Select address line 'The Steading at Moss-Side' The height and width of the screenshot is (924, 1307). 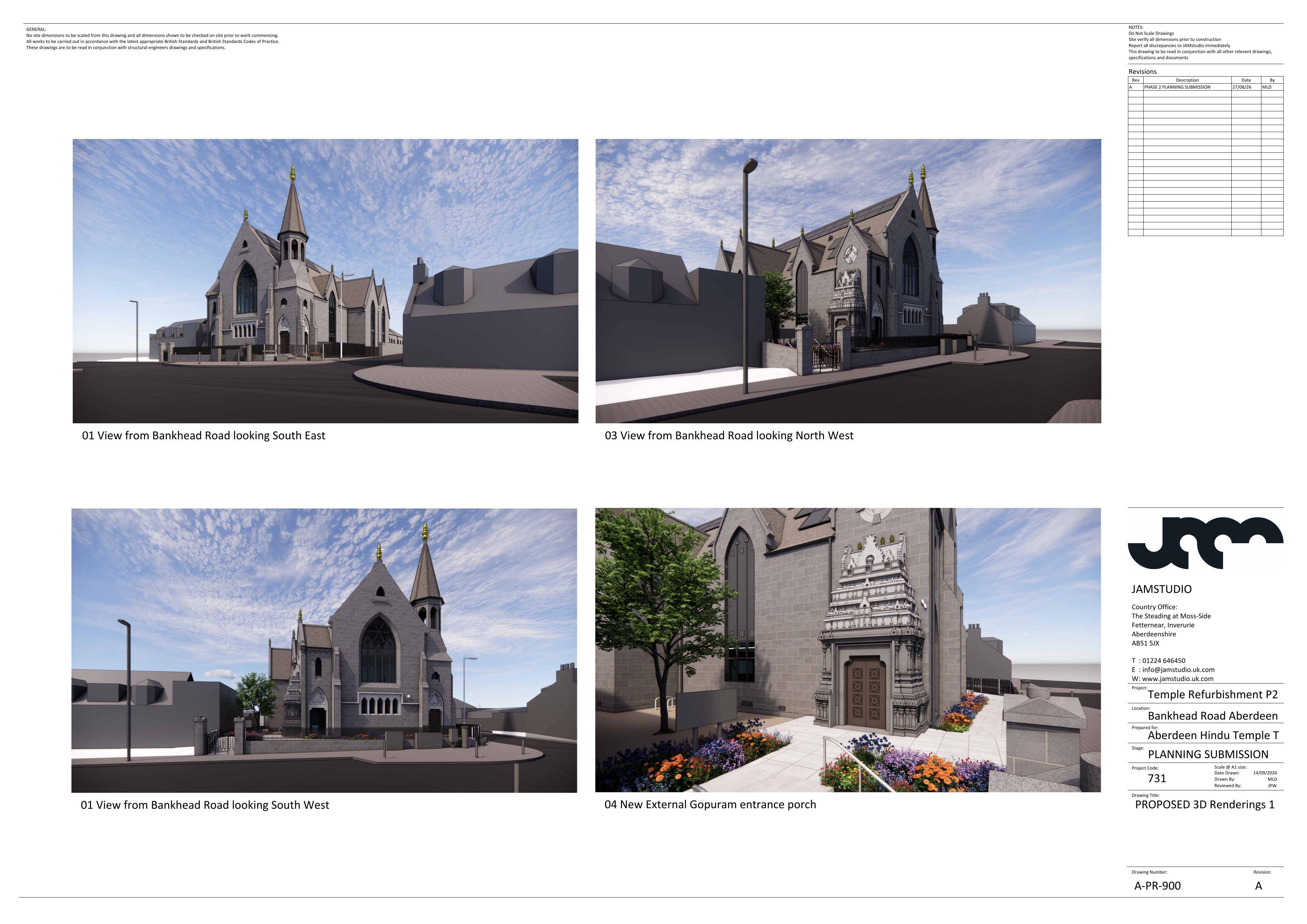click(x=1171, y=616)
